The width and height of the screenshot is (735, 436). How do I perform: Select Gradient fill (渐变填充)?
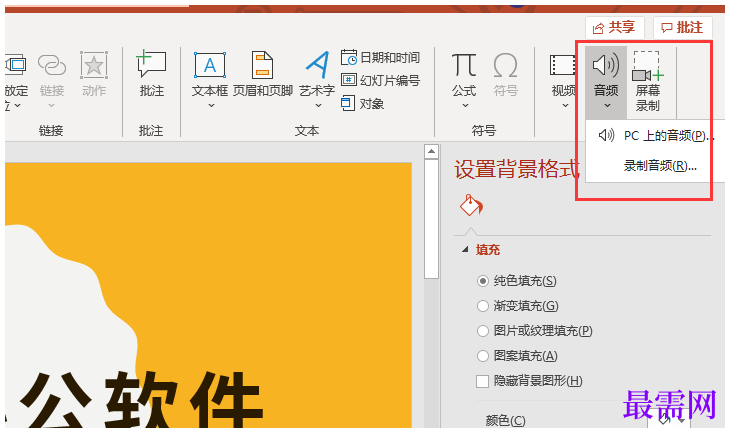482,306
